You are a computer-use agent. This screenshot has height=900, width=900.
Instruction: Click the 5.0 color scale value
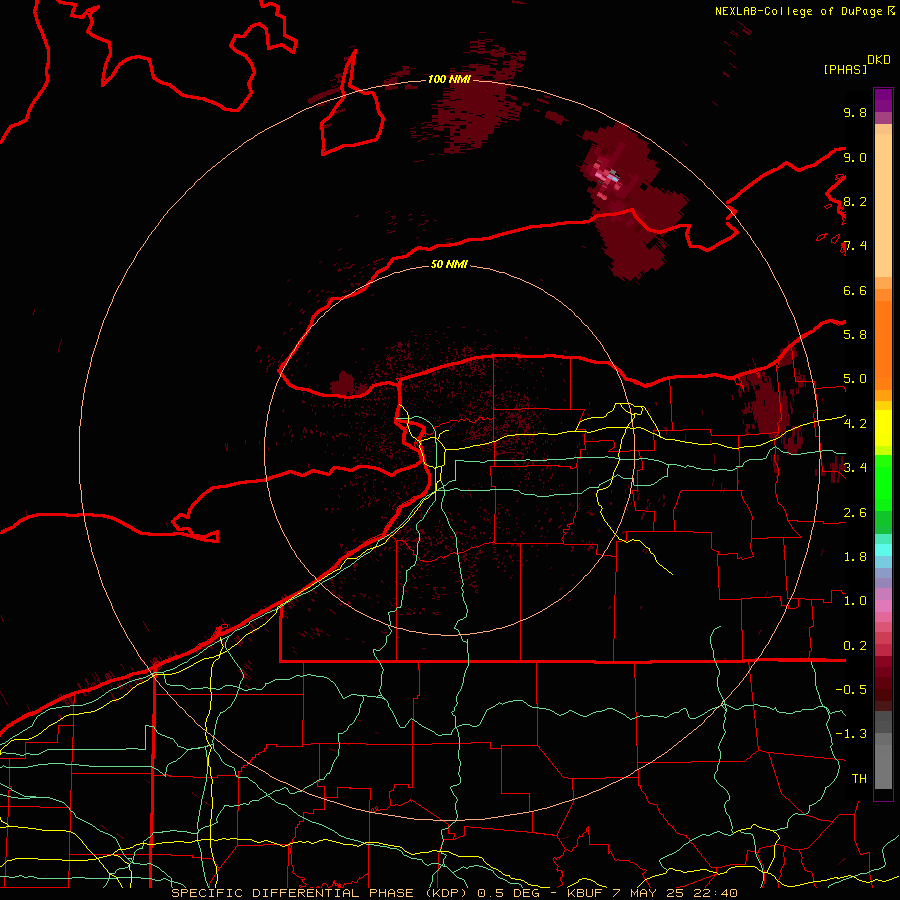855,379
